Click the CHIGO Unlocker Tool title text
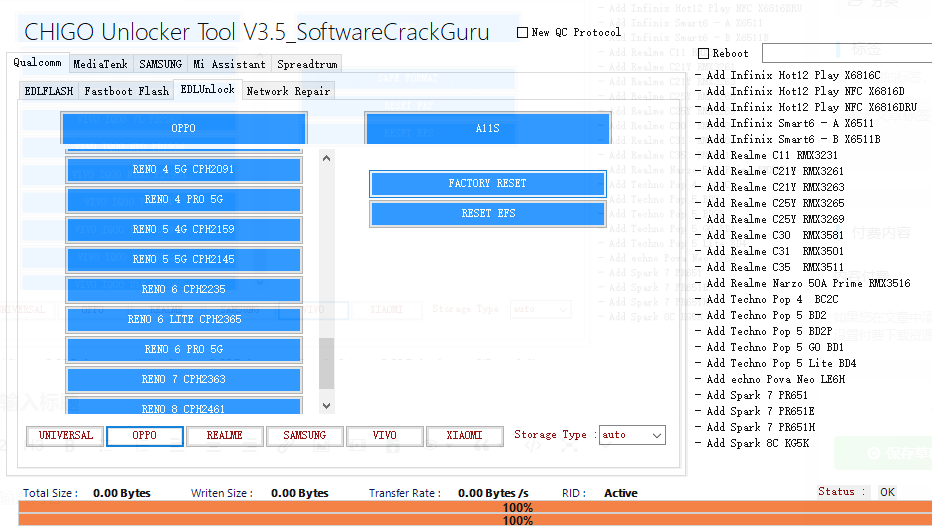This screenshot has height=526, width=932. (x=257, y=32)
